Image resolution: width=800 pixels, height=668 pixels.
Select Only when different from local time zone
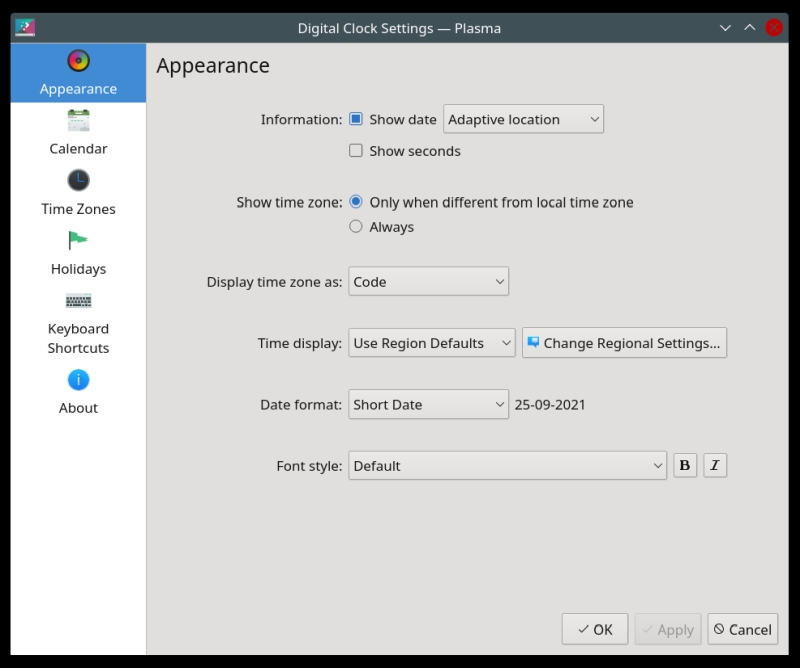[x=356, y=202]
